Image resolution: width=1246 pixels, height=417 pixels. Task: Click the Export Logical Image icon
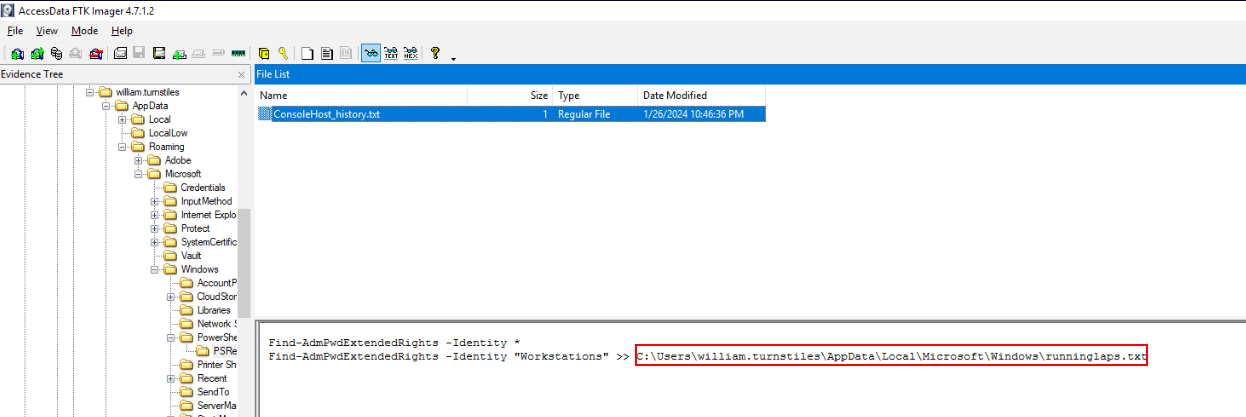tap(159, 53)
